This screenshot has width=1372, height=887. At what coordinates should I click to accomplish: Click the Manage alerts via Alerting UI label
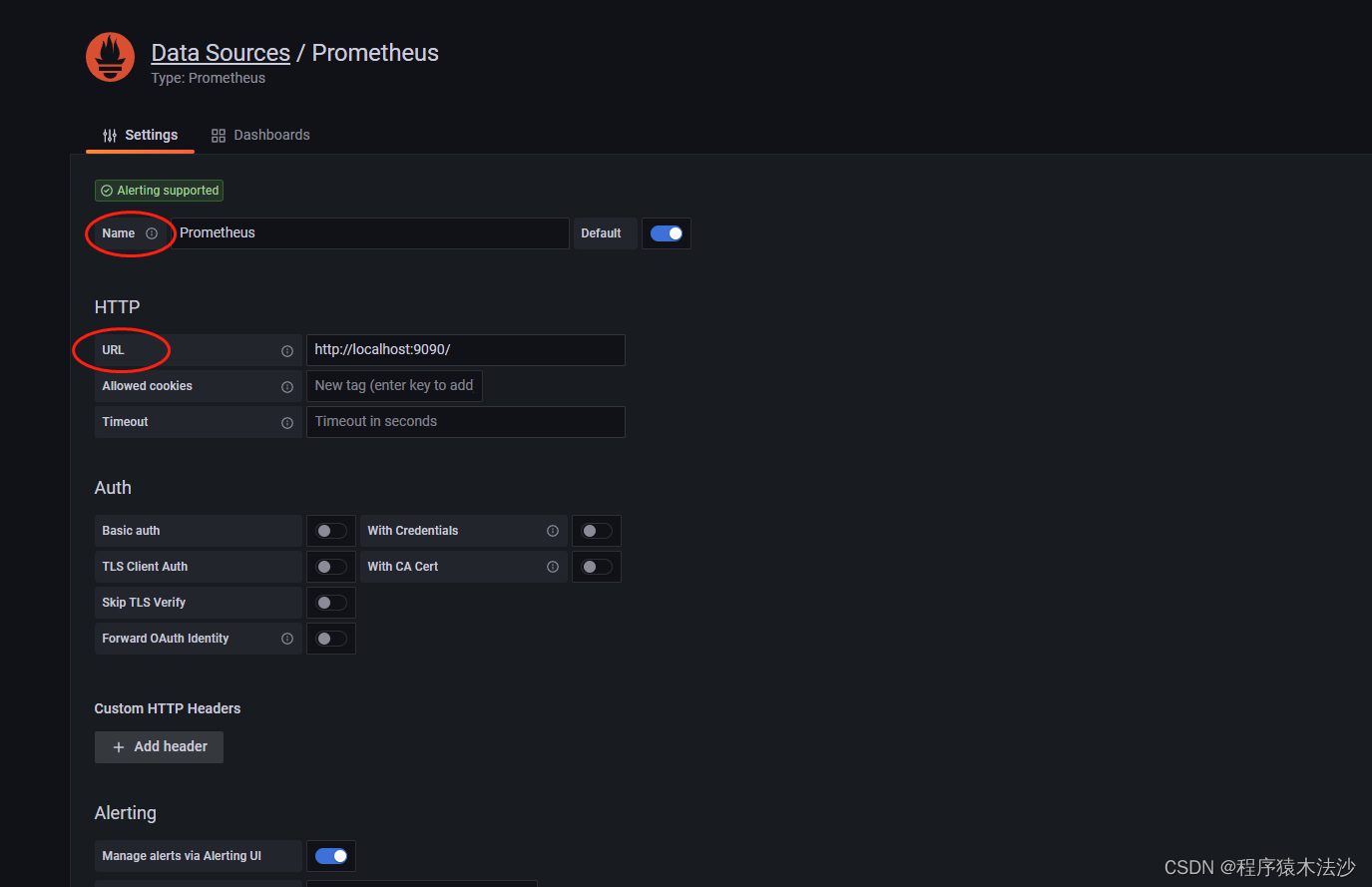tap(182, 856)
